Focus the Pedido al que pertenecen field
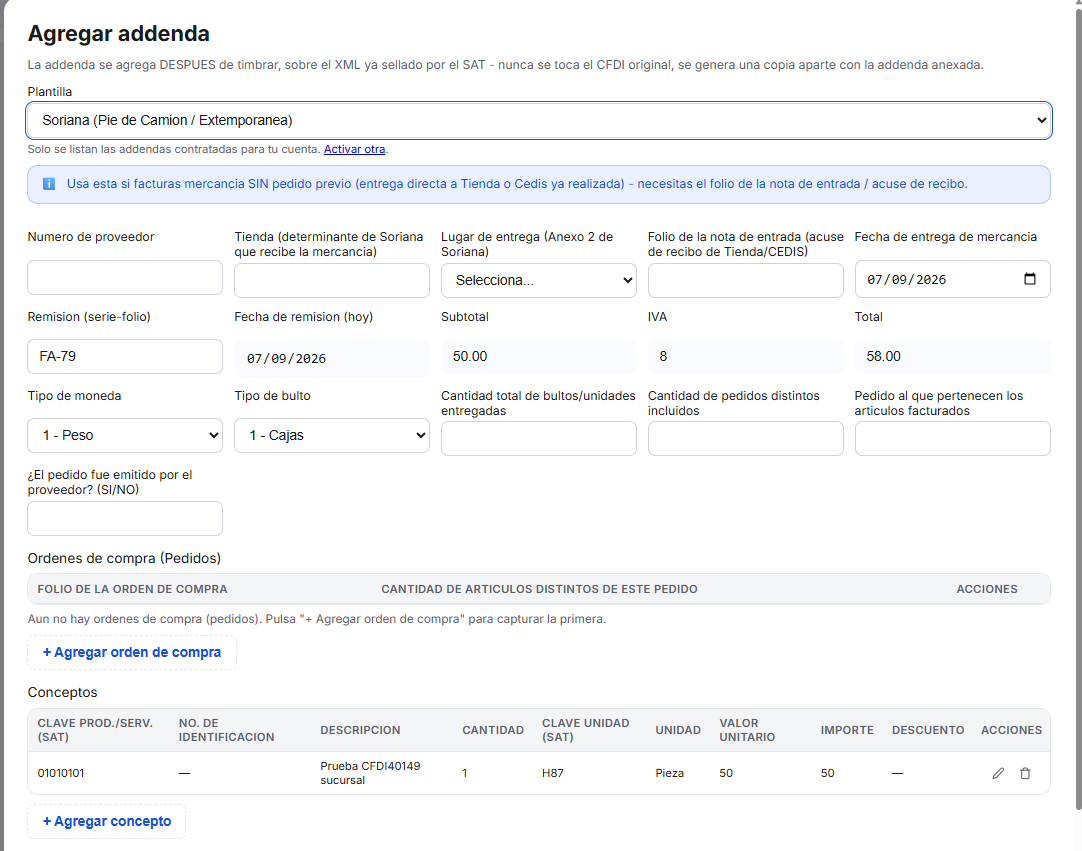Viewport: 1082px width, 851px height. (953, 438)
